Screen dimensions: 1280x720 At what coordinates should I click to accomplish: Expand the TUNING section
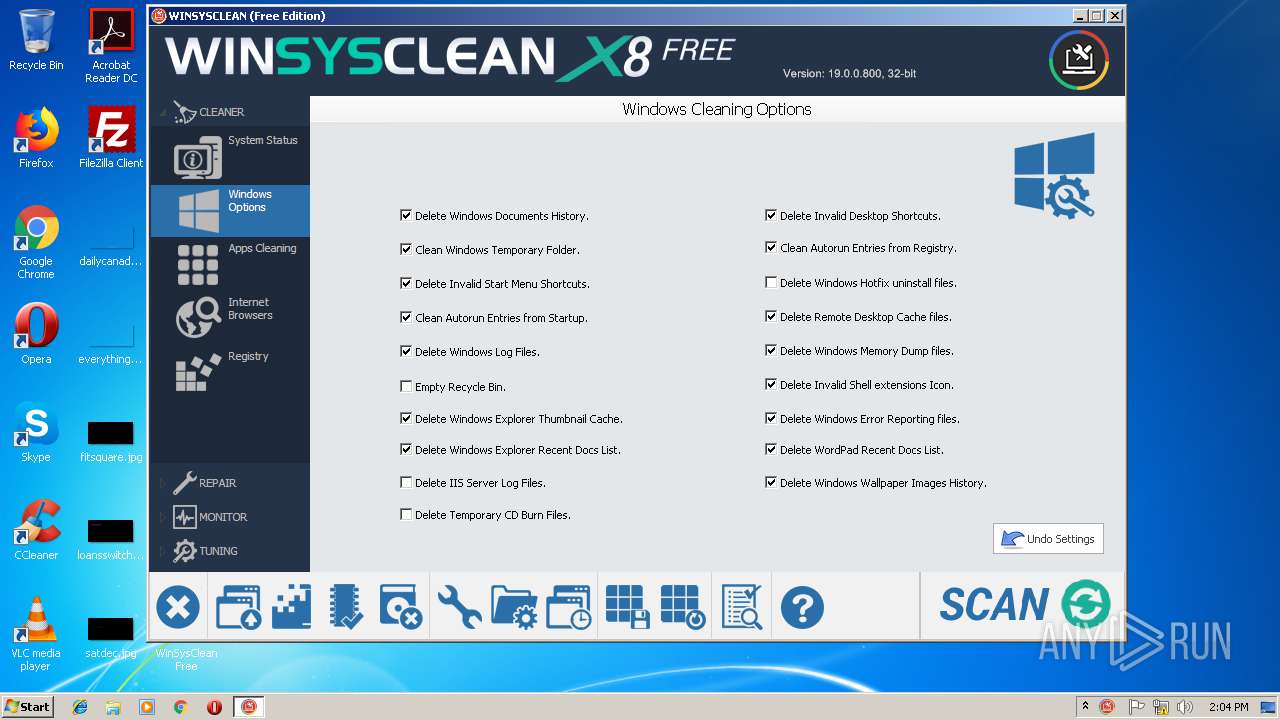pyautogui.click(x=164, y=551)
